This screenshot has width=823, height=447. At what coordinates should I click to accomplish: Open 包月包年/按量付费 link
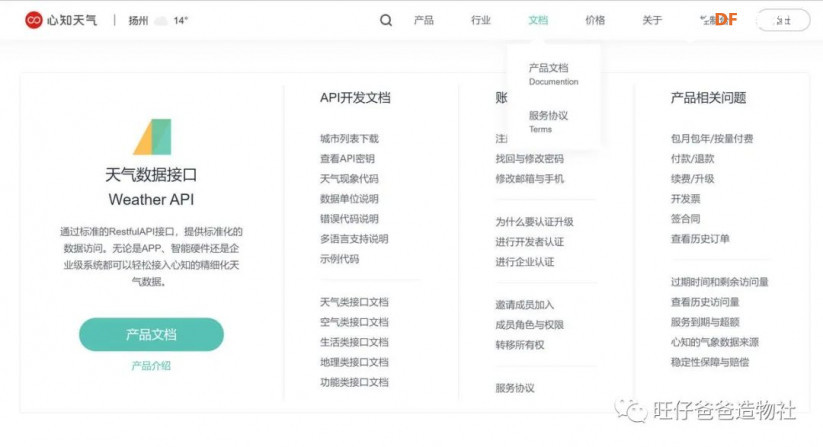pyautogui.click(x=712, y=139)
